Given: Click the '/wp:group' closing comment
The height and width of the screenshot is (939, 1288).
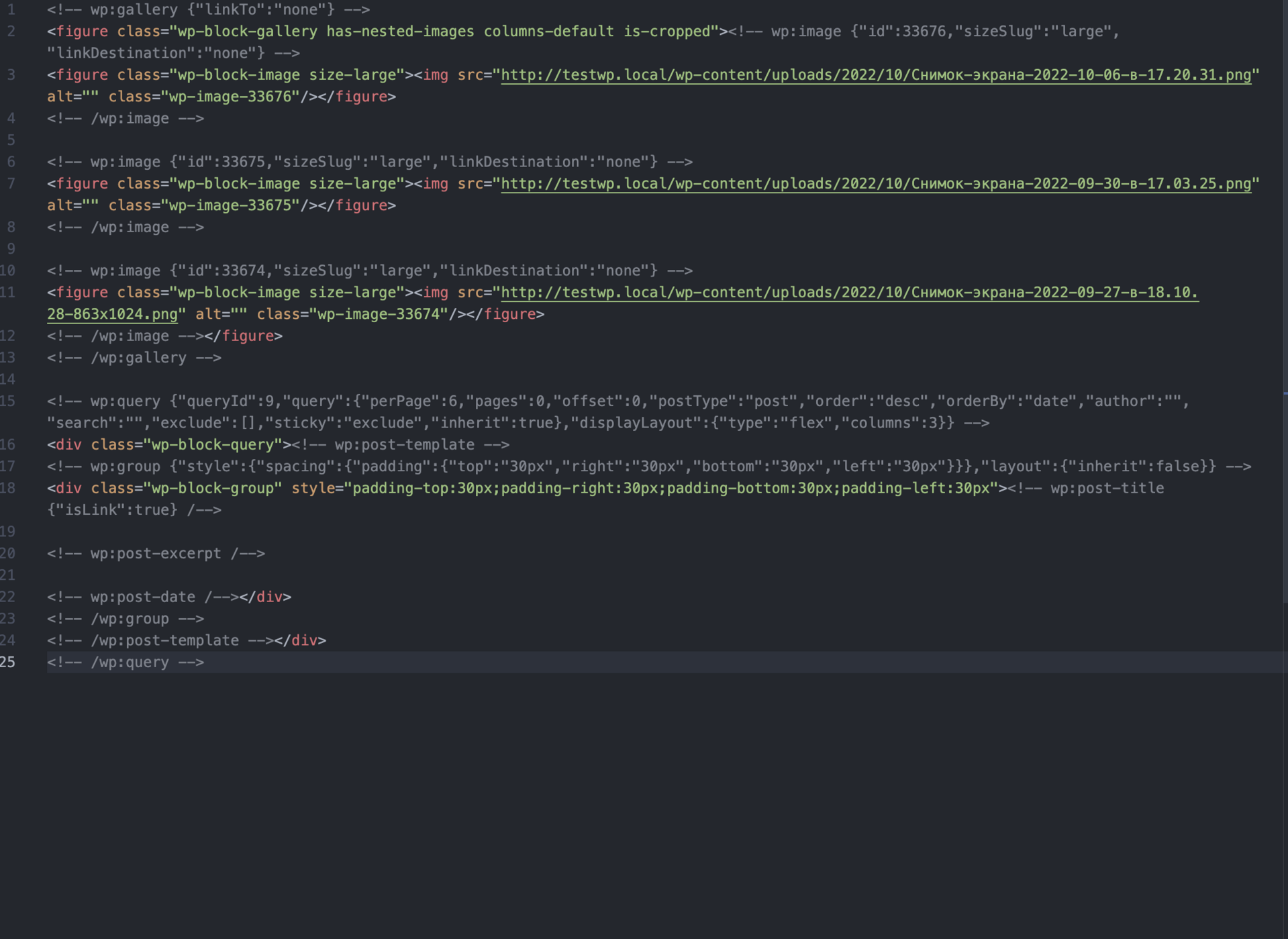Looking at the screenshot, I should [126, 619].
